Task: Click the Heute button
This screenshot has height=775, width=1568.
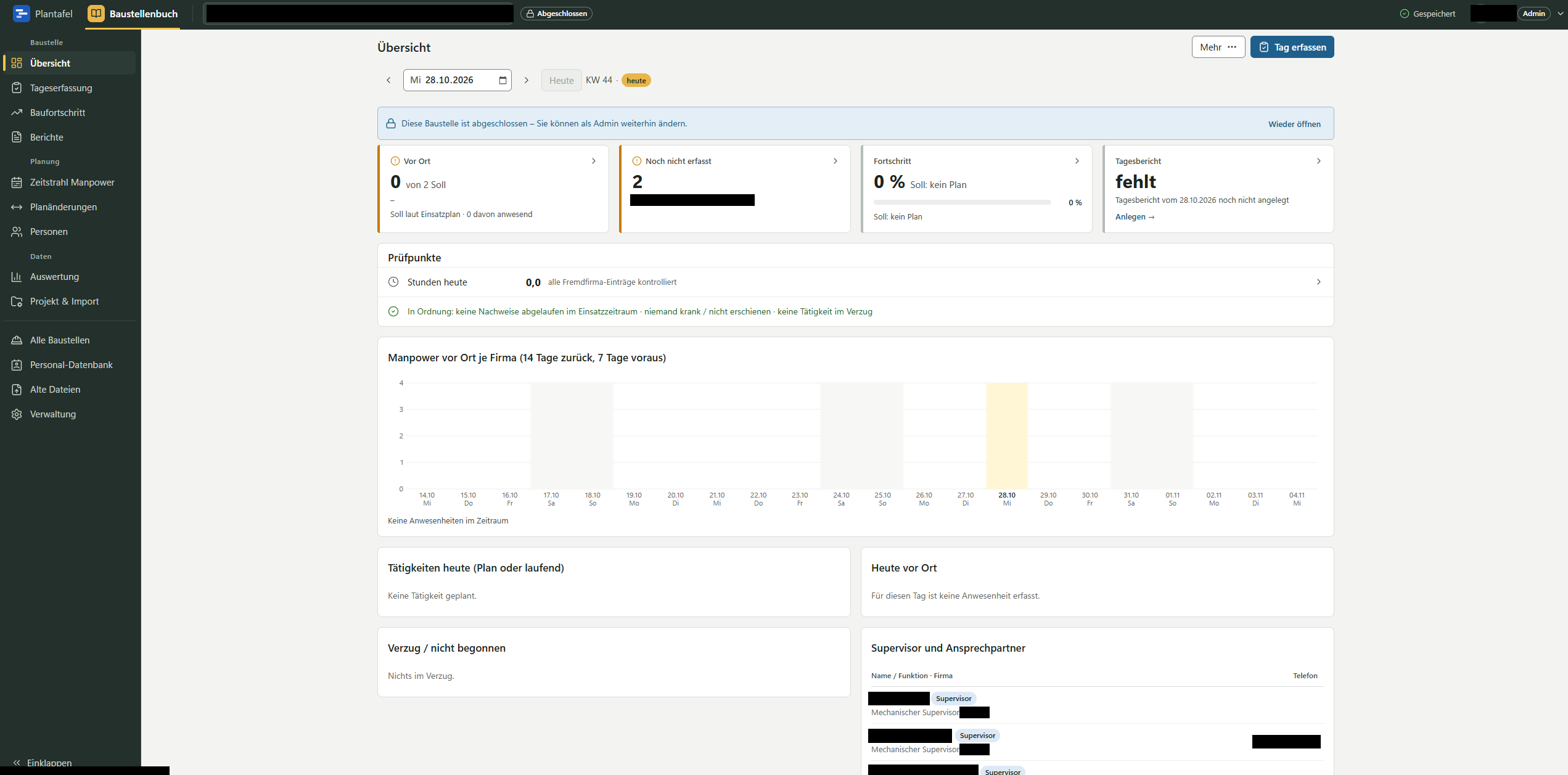Action: pos(561,80)
